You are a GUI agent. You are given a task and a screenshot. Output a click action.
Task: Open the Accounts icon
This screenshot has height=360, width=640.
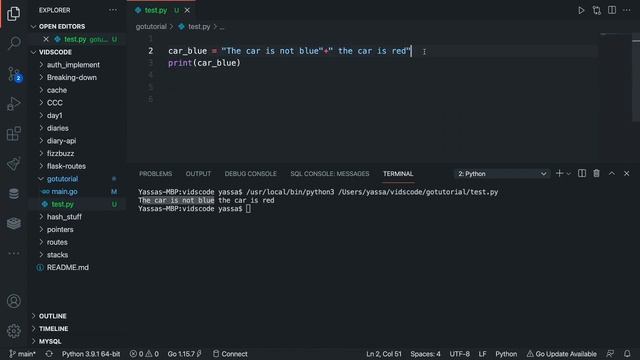pos(13,301)
